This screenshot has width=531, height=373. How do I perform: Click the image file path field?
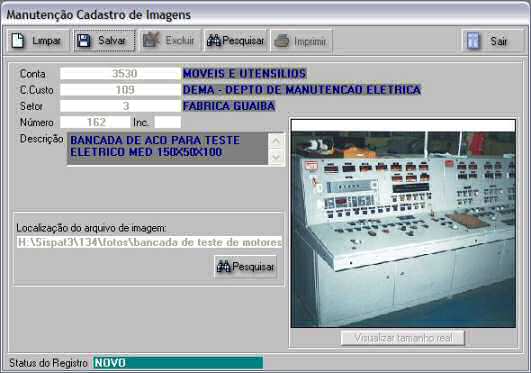[x=149, y=242]
